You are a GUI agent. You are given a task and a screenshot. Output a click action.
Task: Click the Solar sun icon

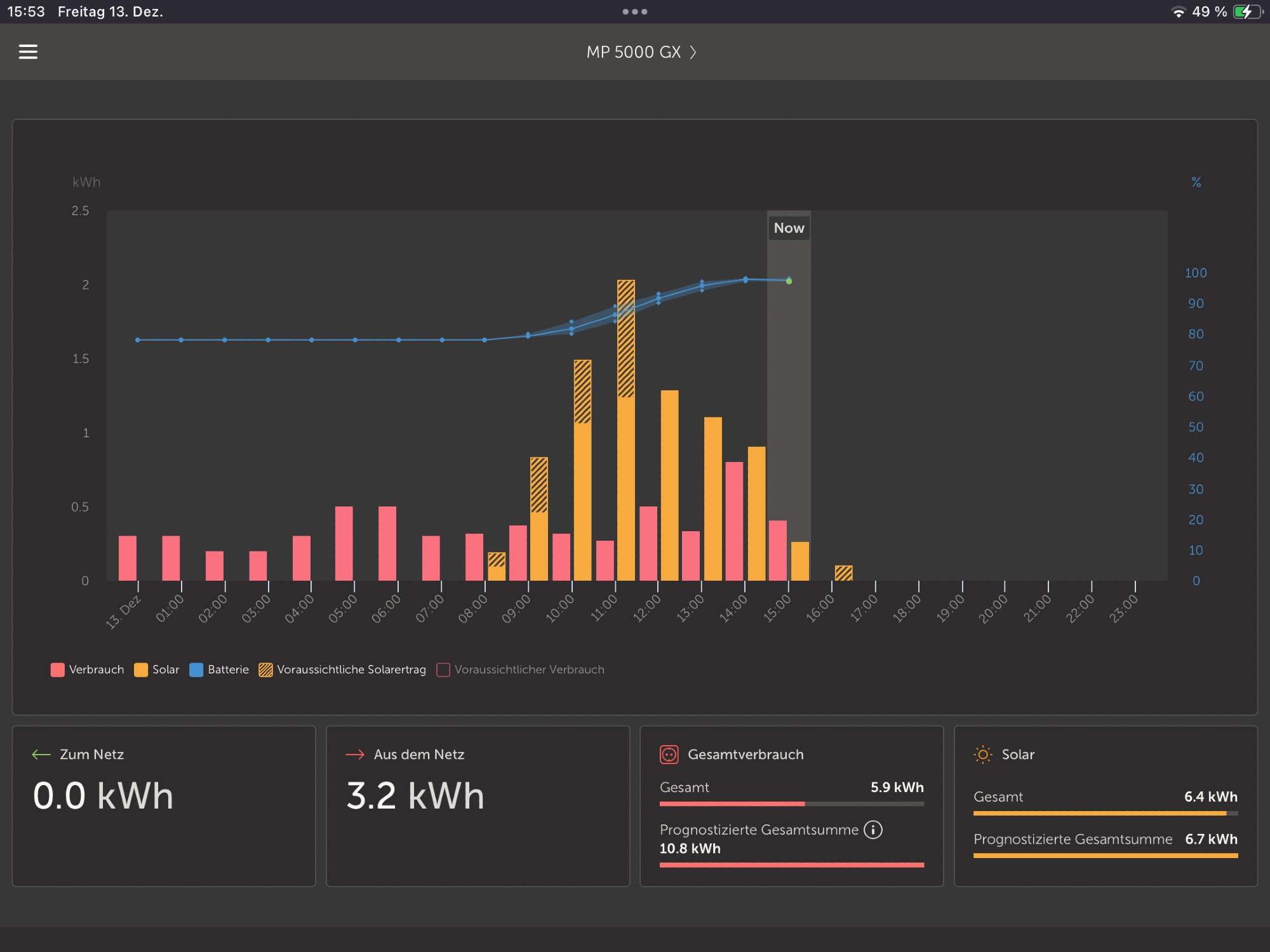coord(983,754)
